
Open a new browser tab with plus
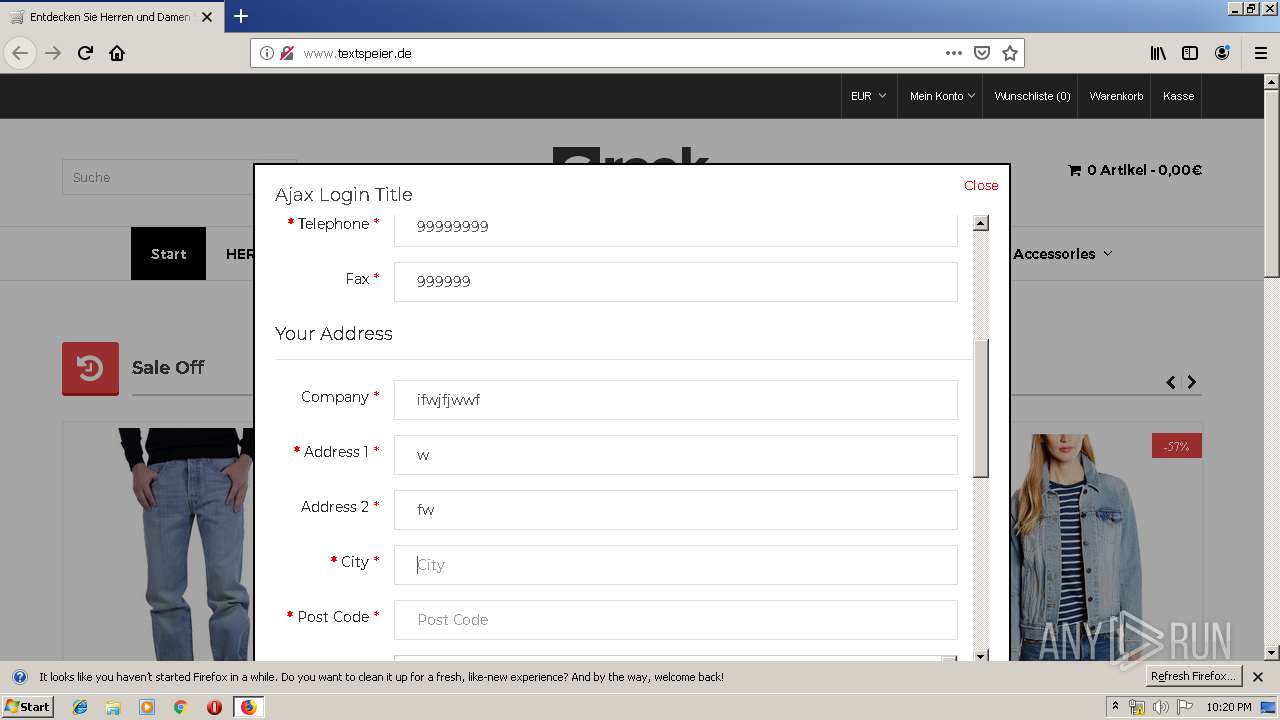241,16
